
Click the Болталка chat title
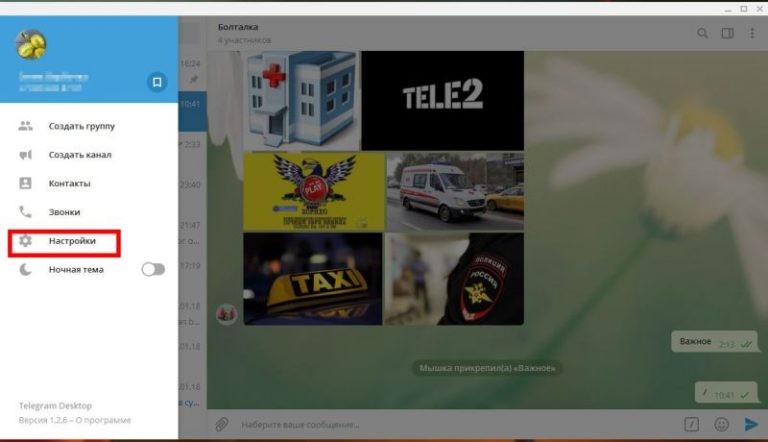tap(238, 27)
